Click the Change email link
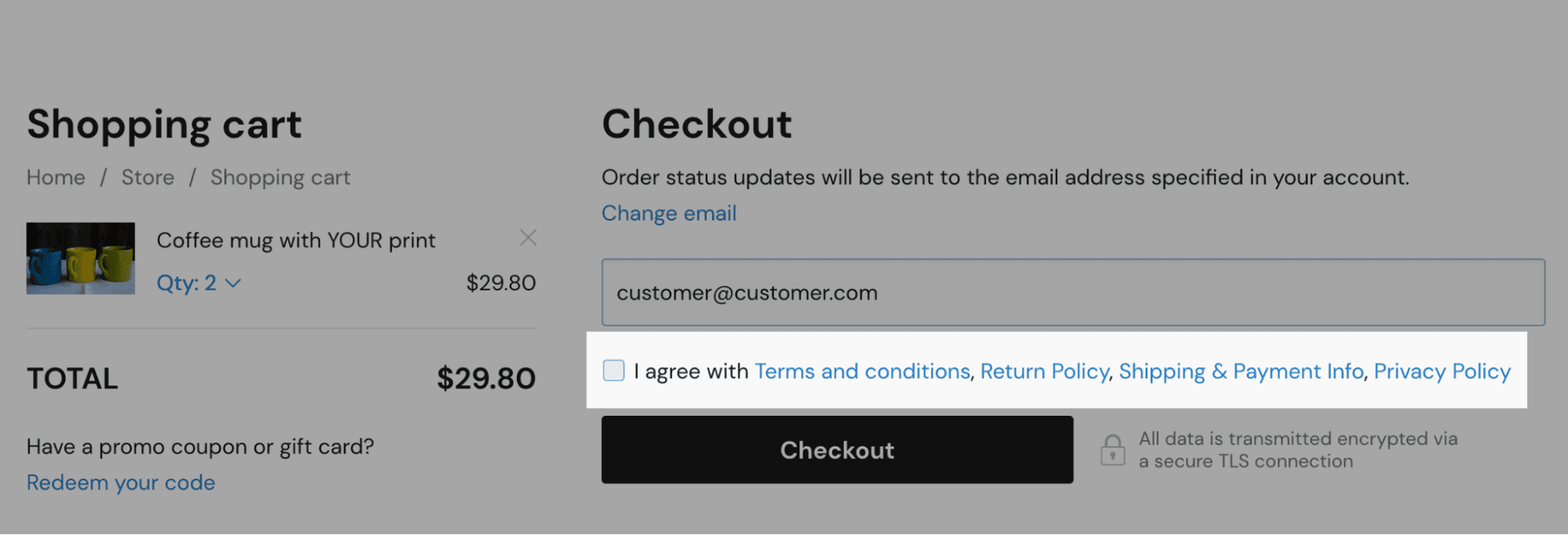 669,213
